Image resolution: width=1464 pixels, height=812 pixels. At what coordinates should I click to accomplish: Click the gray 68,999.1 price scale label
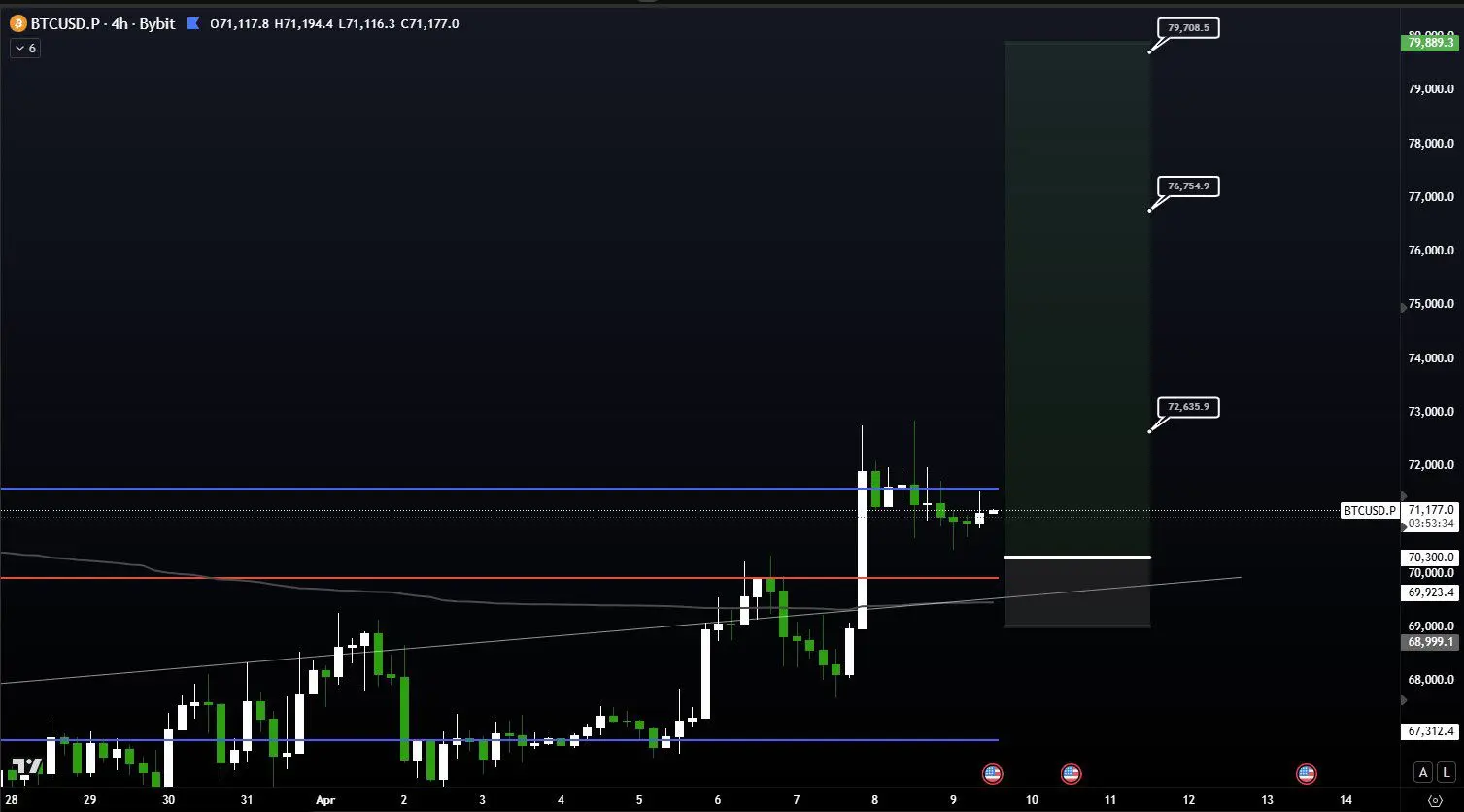point(1430,642)
